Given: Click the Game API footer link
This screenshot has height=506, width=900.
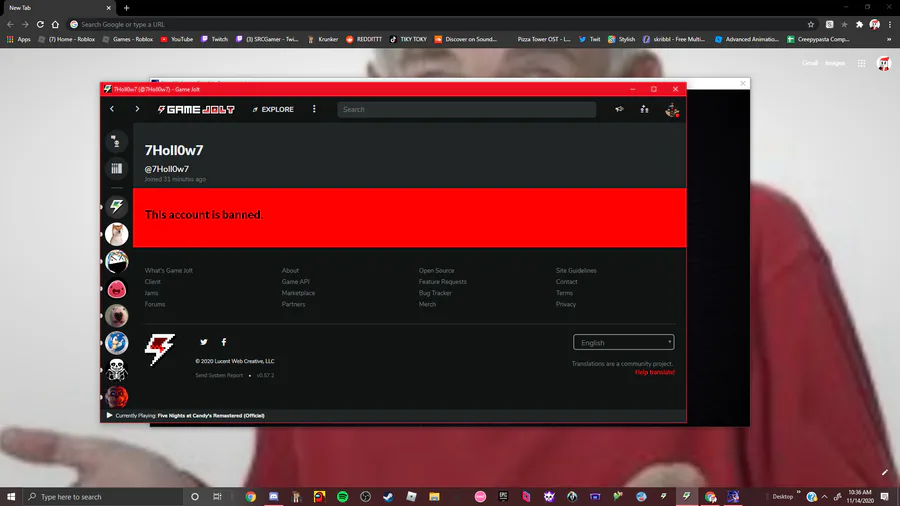Looking at the screenshot, I should [x=296, y=282].
